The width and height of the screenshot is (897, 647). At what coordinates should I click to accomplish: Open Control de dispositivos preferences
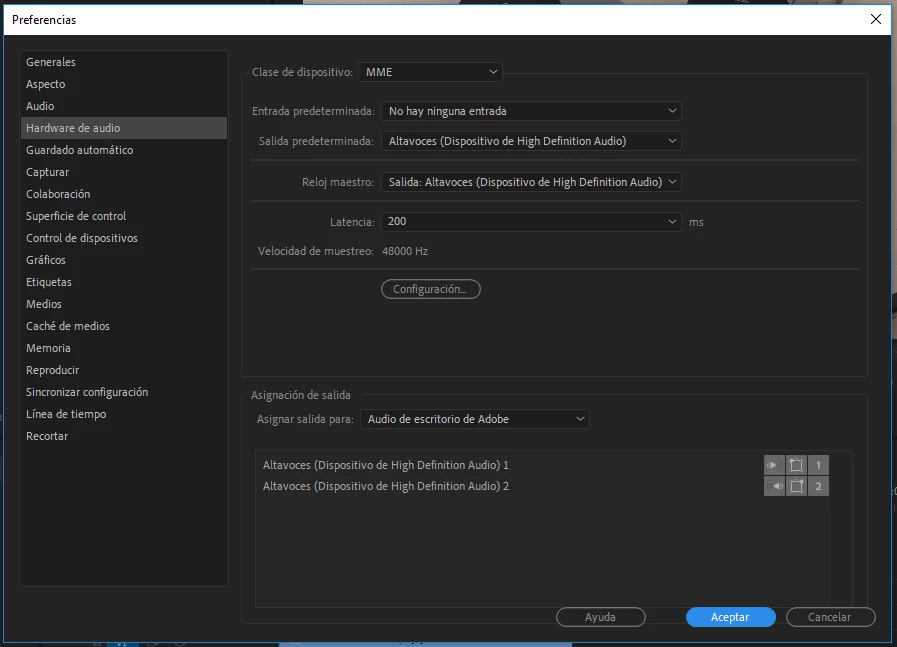click(x=124, y=238)
